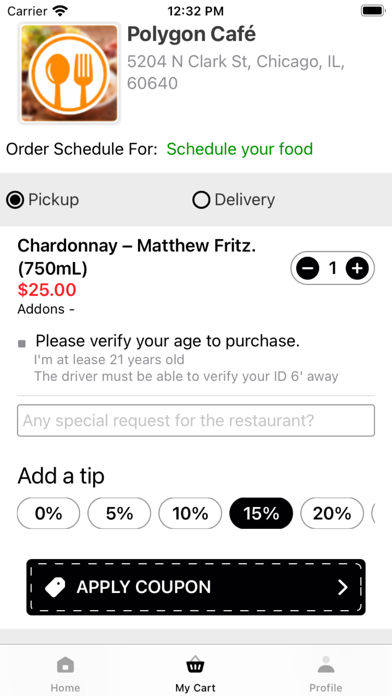This screenshot has height=696, width=392.
Task: Select the 15% tip option
Action: (x=261, y=514)
